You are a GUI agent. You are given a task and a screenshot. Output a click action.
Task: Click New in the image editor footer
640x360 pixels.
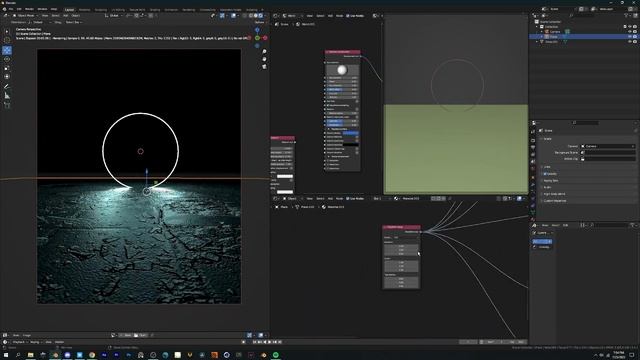(x=127, y=335)
